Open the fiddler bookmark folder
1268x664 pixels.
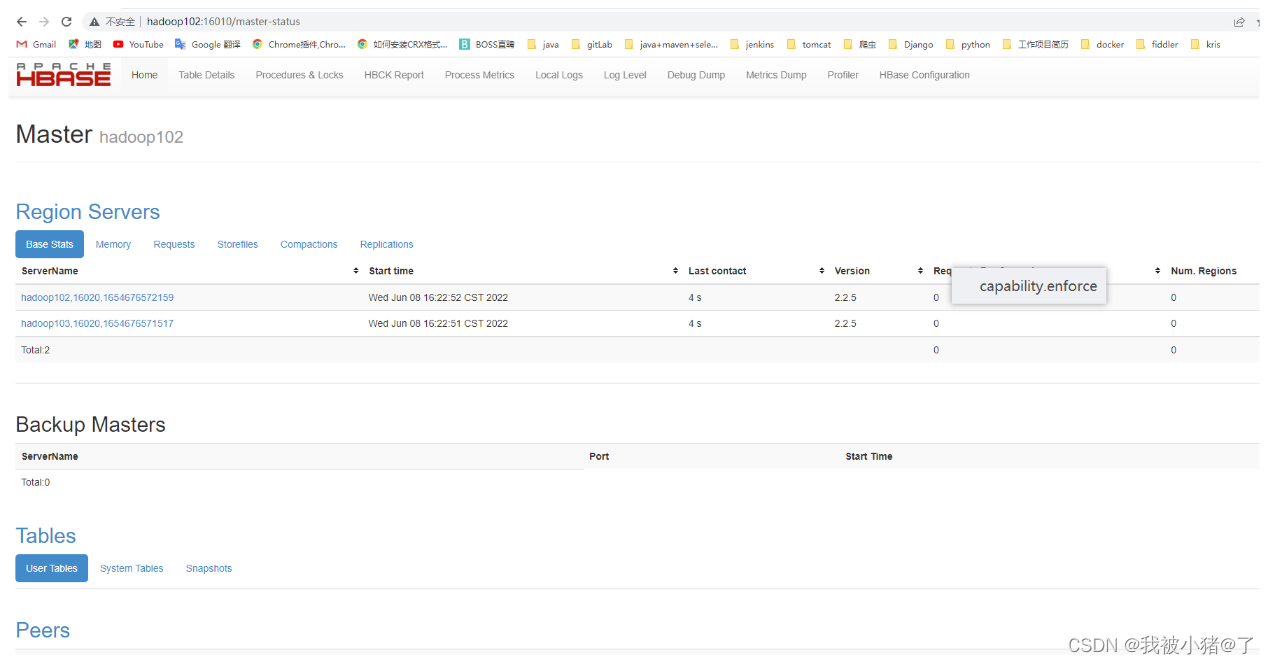pyautogui.click(x=1157, y=44)
